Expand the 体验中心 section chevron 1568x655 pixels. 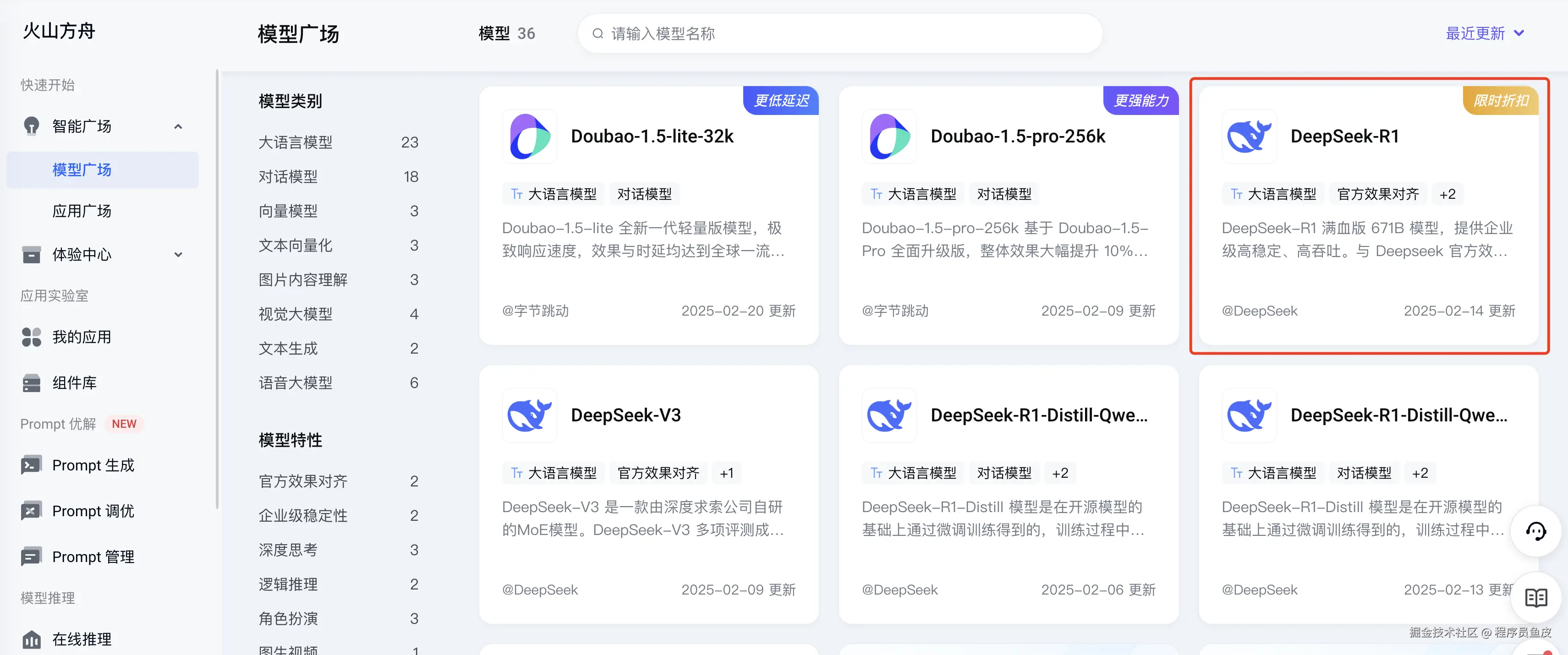(x=178, y=255)
